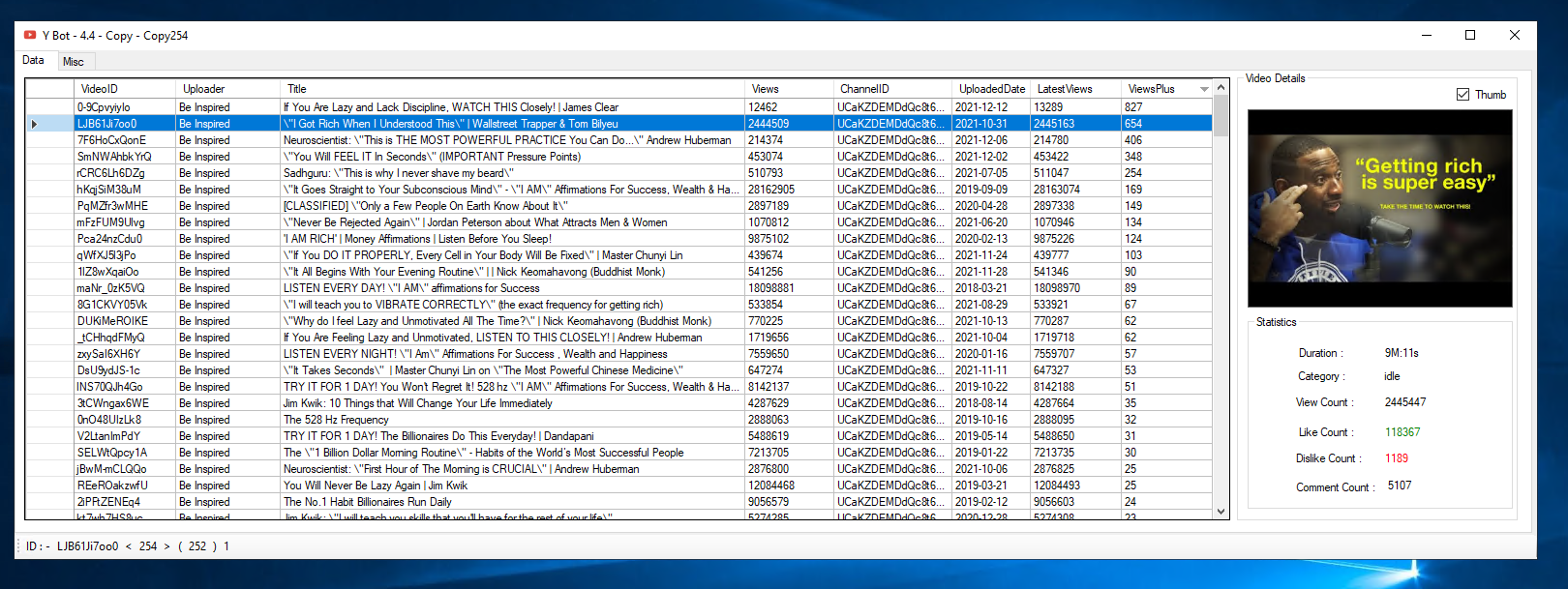
Task: Select video ID 0nO48UIzLk8
Action: click(x=108, y=420)
